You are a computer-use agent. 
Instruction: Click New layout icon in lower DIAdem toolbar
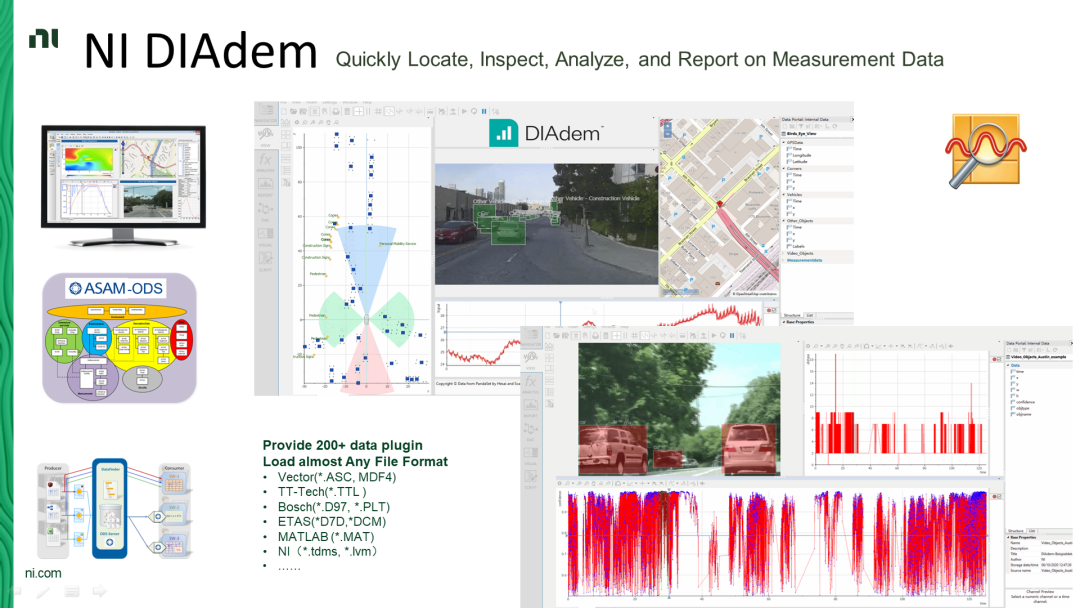[x=548, y=335]
